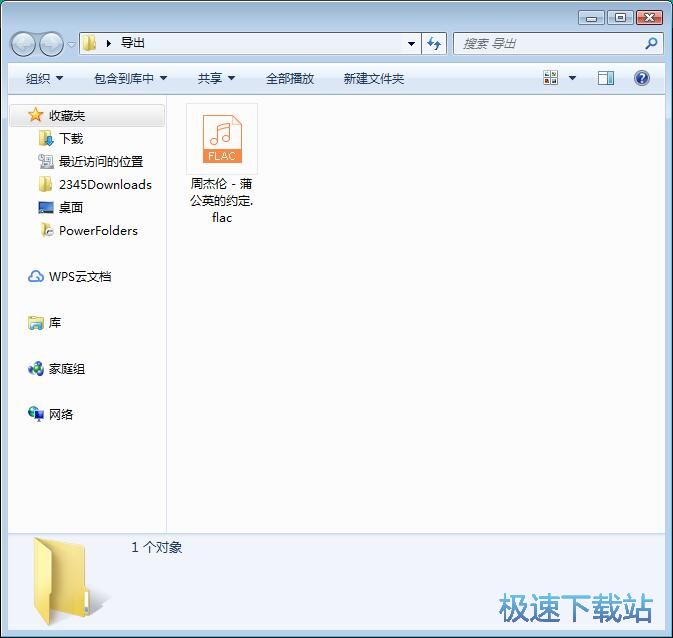Click the Back navigation arrow

pos(23,44)
